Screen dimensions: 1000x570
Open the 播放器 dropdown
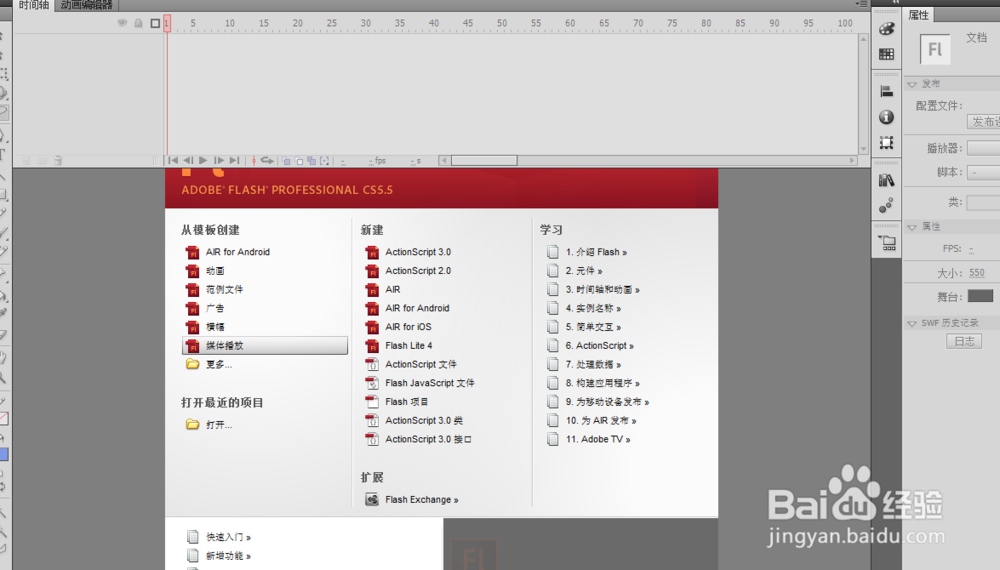point(983,149)
